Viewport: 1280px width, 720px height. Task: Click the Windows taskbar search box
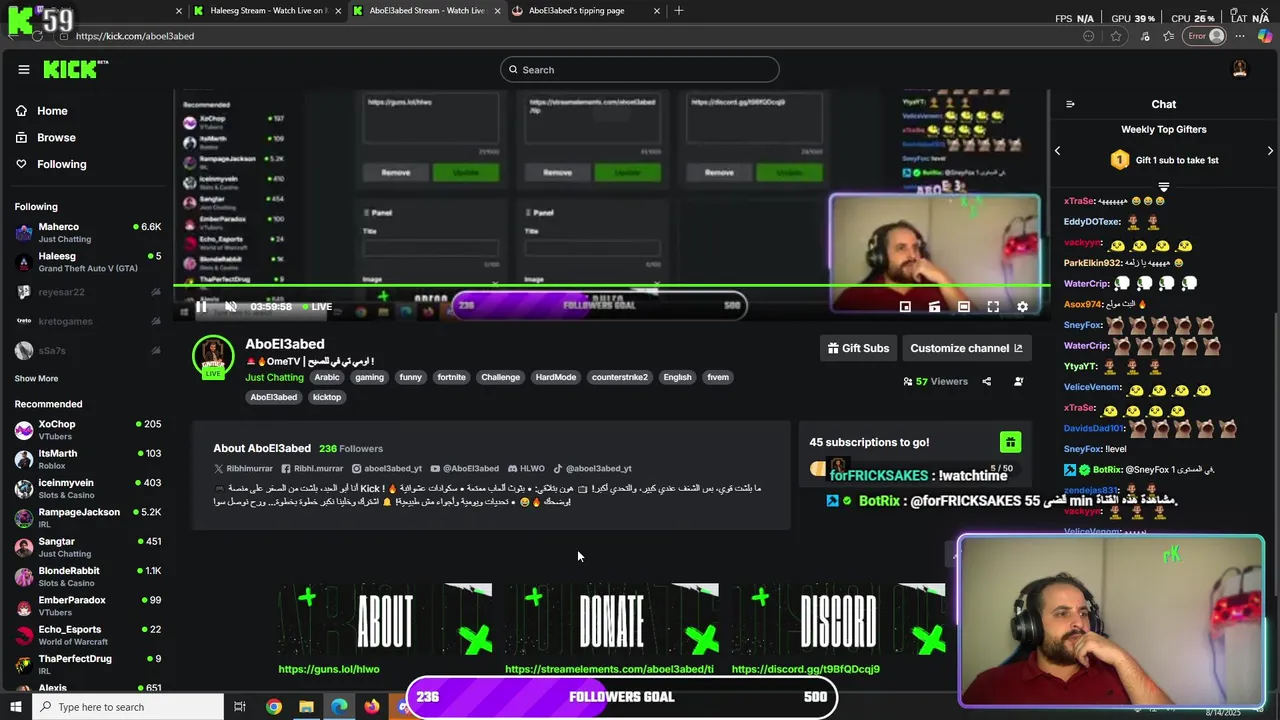128,707
